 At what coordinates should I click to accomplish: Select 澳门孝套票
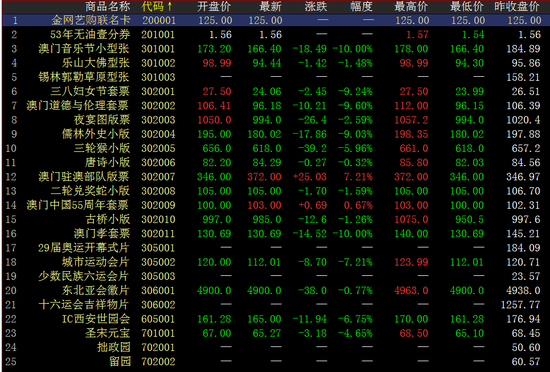tap(102, 234)
